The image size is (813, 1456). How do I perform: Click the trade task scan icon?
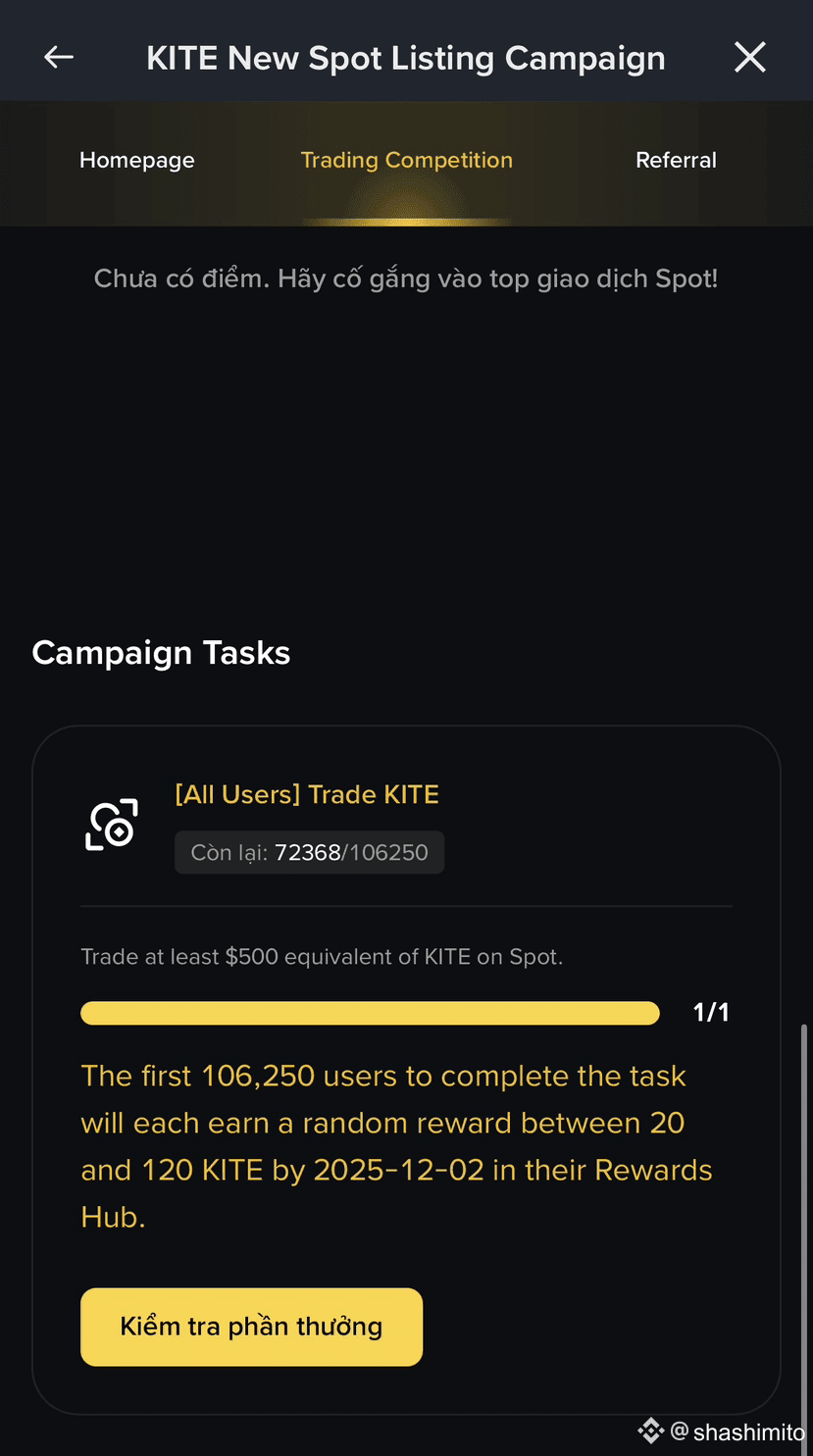point(112,824)
